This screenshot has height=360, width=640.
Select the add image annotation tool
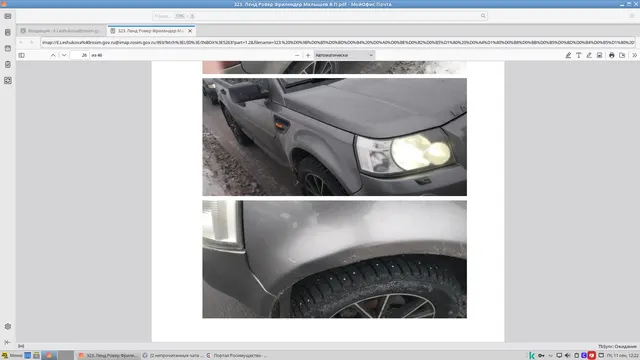pos(600,55)
